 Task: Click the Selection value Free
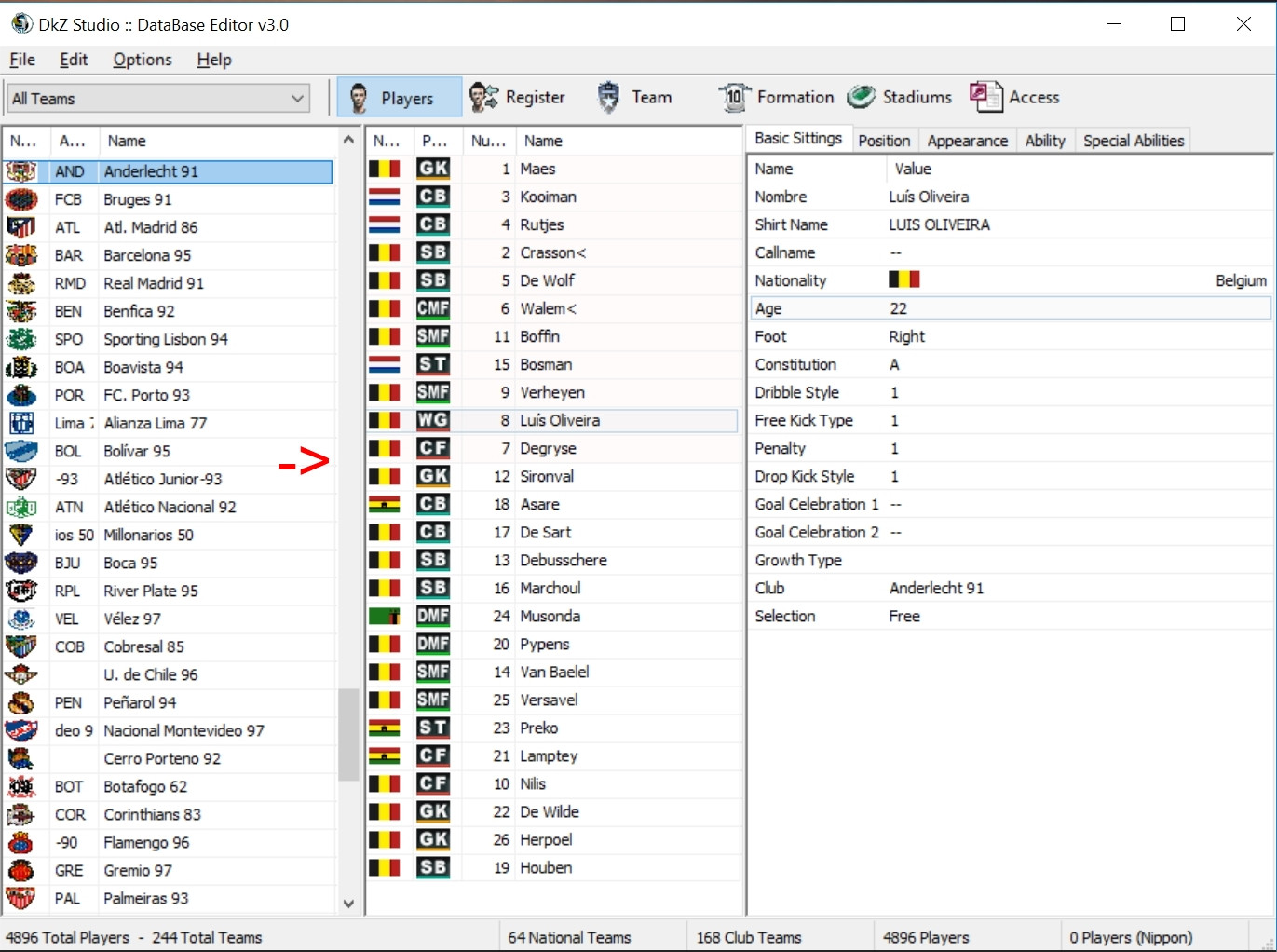click(x=904, y=616)
